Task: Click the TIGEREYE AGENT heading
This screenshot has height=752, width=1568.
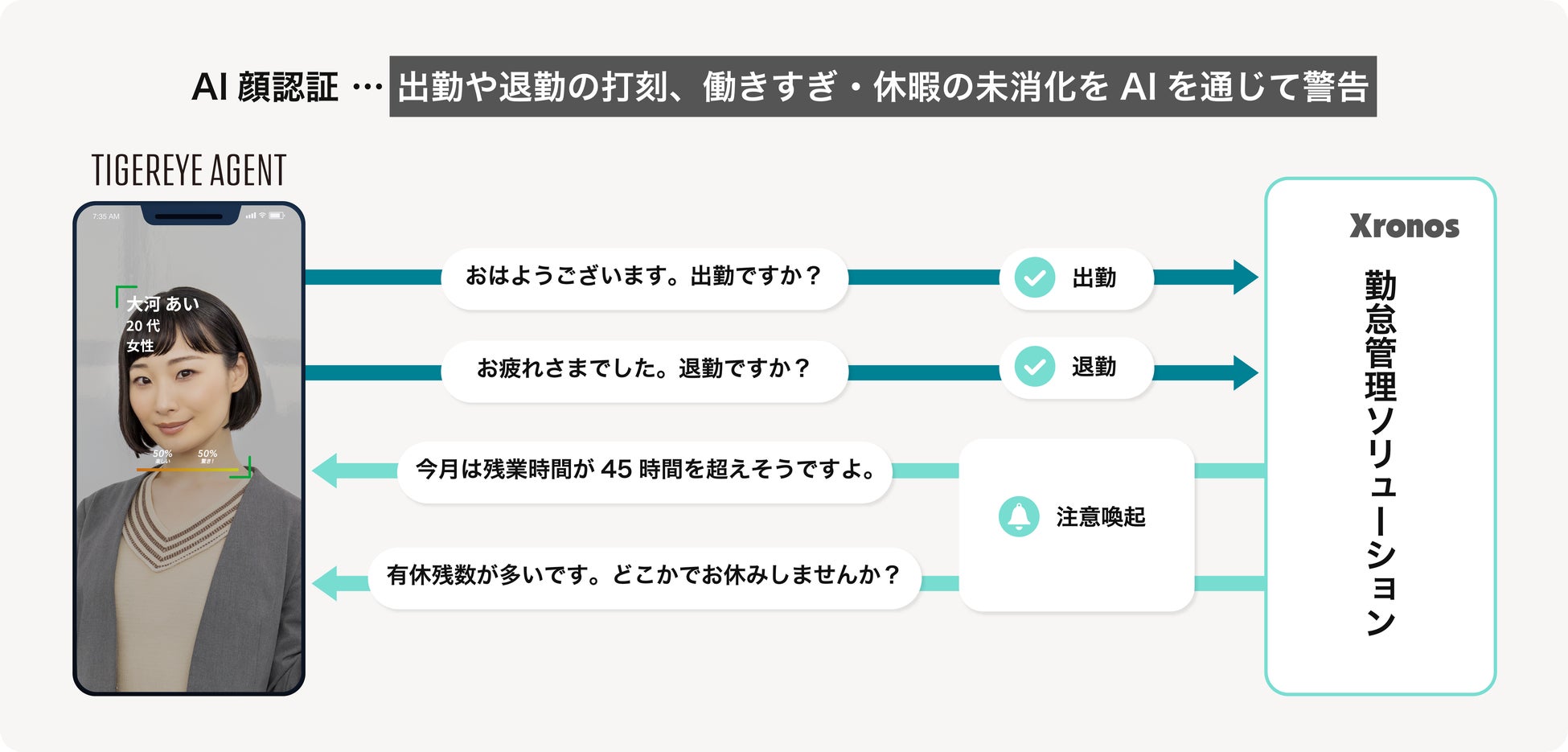Action: (189, 171)
